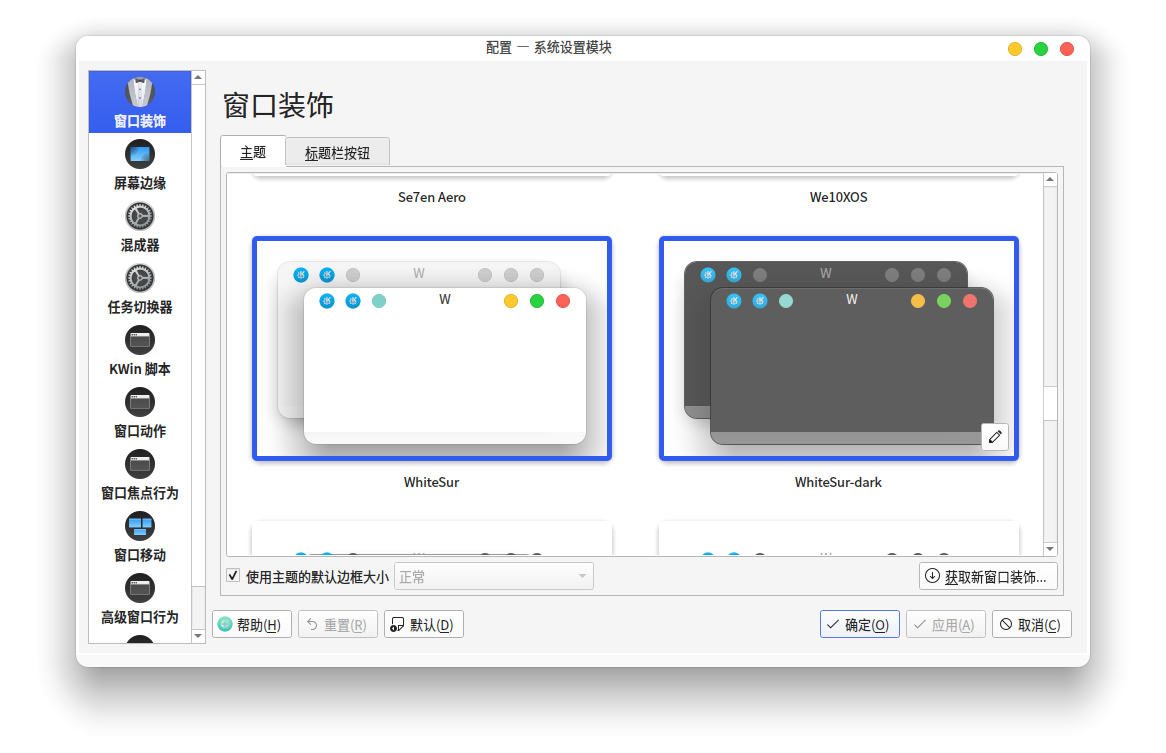Cancel with the 取消(C) button
The width and height of the screenshot is (1166, 753).
[x=1031, y=624]
